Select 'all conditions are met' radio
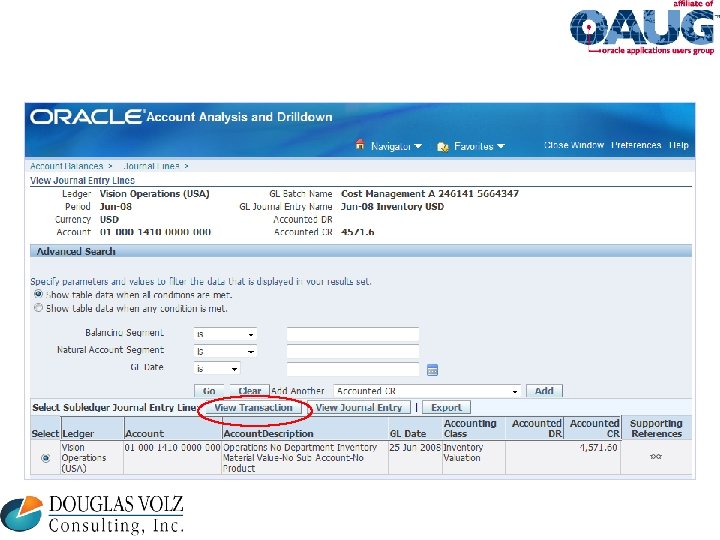 coord(39,294)
